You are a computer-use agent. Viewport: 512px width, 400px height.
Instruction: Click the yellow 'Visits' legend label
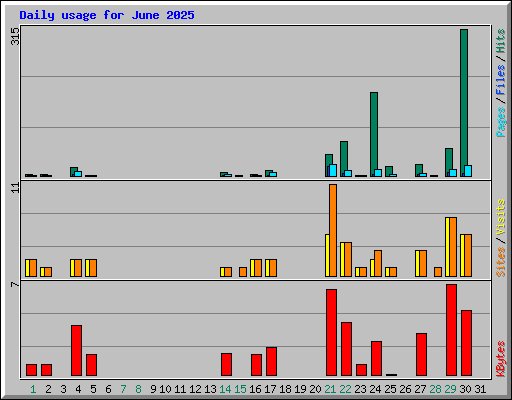click(x=501, y=218)
